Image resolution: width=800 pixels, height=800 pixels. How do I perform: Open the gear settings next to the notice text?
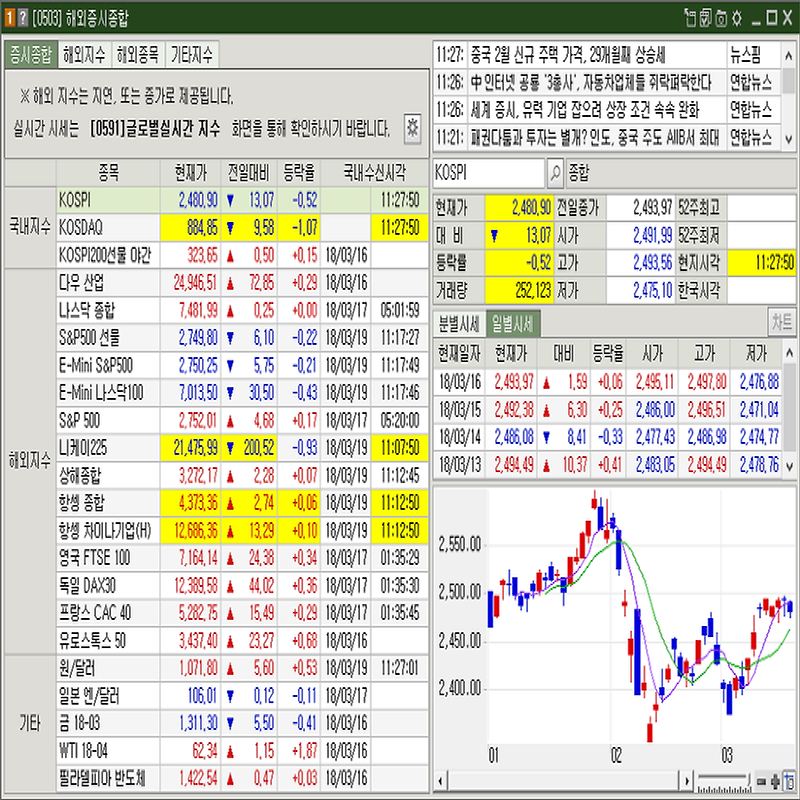coord(411,128)
